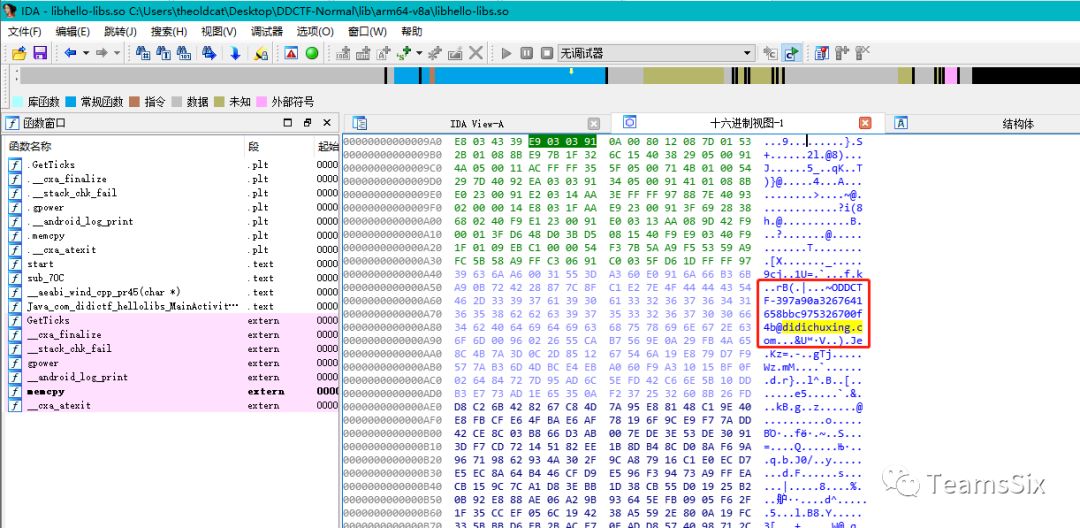Click the red warning triangle icon
Screen dimensions: 1080x528
click(291, 53)
